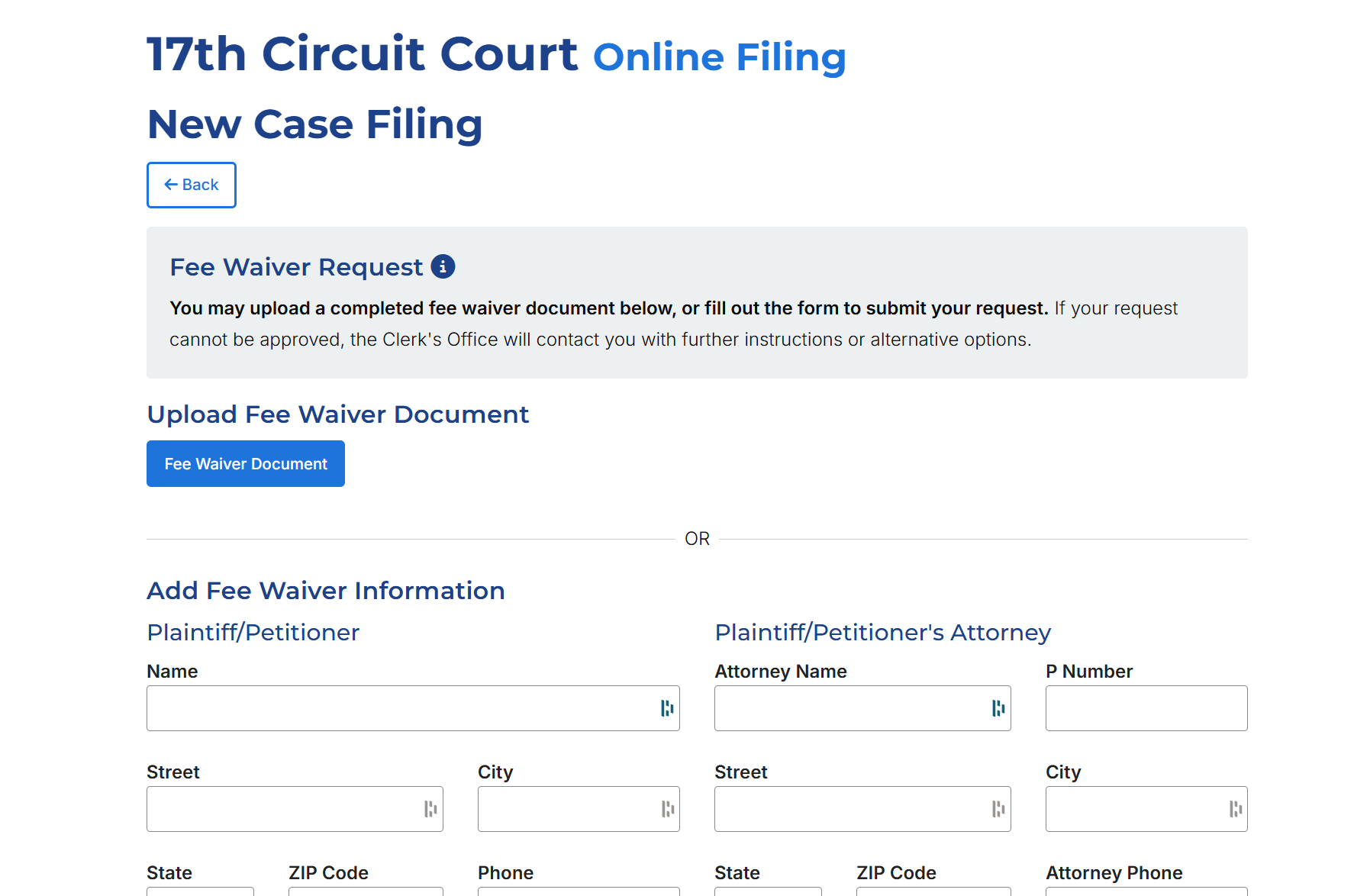
Task: Click the Attorney Phone field
Action: click(x=1146, y=891)
